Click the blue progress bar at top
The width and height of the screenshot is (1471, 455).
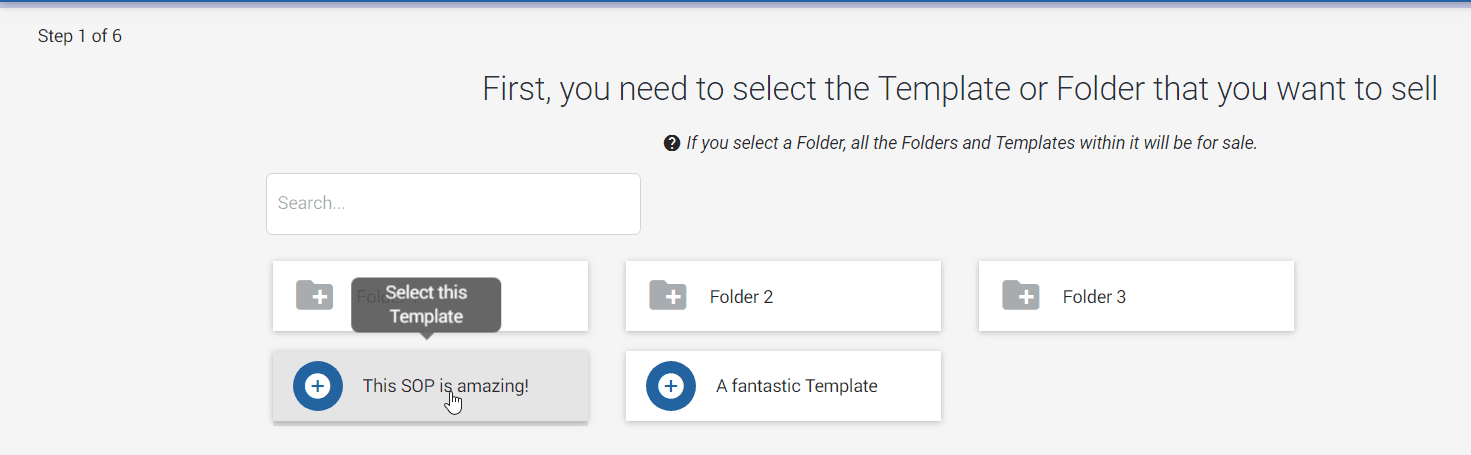coord(735,3)
